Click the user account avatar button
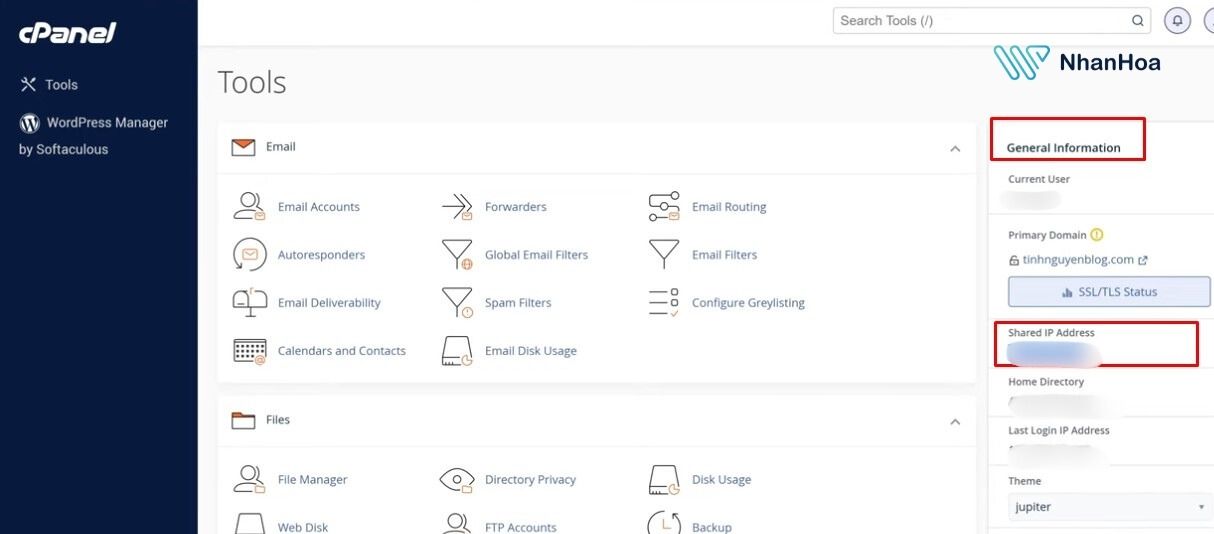Screen dimensions: 1214x534 1207,20
